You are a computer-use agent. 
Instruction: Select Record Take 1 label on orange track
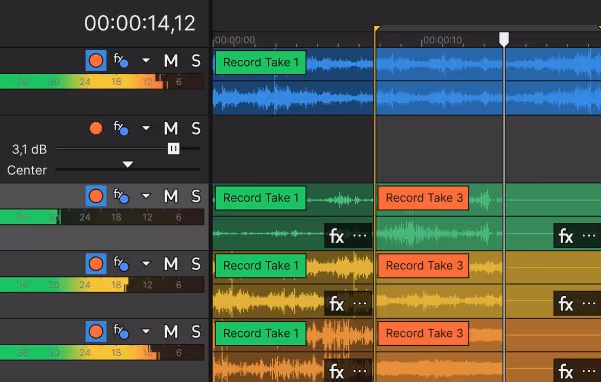(261, 333)
